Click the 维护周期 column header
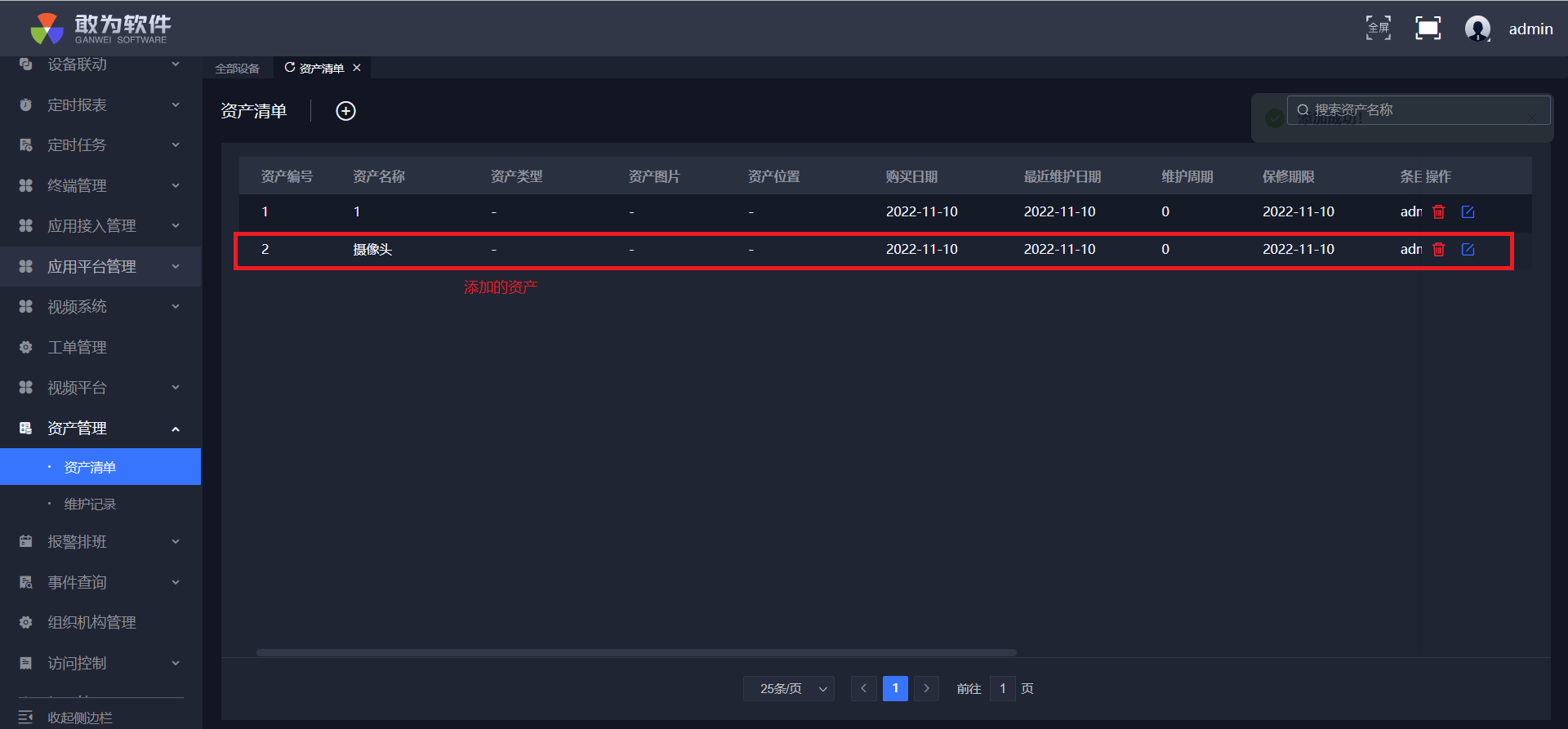The height and width of the screenshot is (729, 1568). tap(1187, 176)
